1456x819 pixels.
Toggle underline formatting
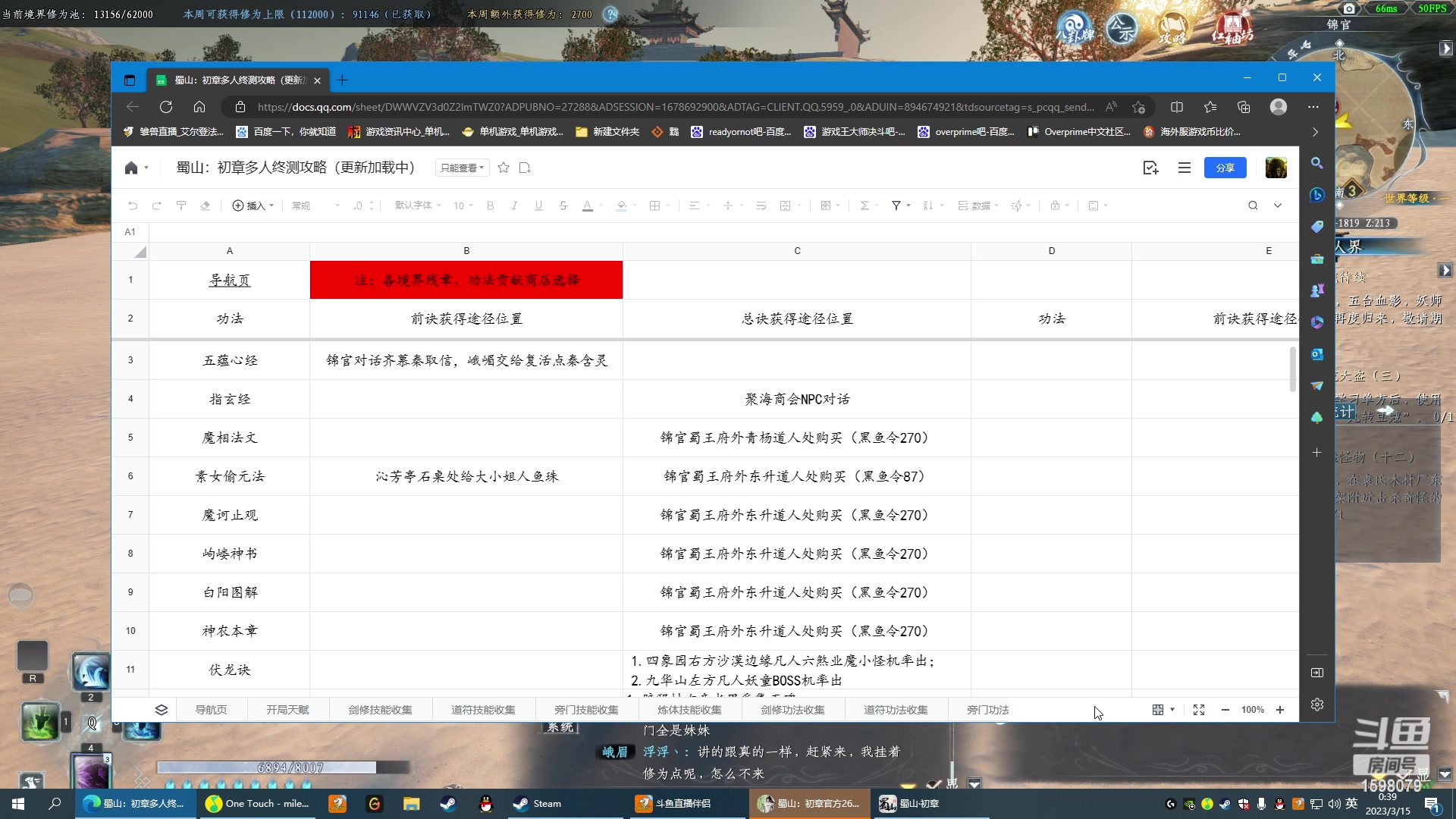[539, 206]
